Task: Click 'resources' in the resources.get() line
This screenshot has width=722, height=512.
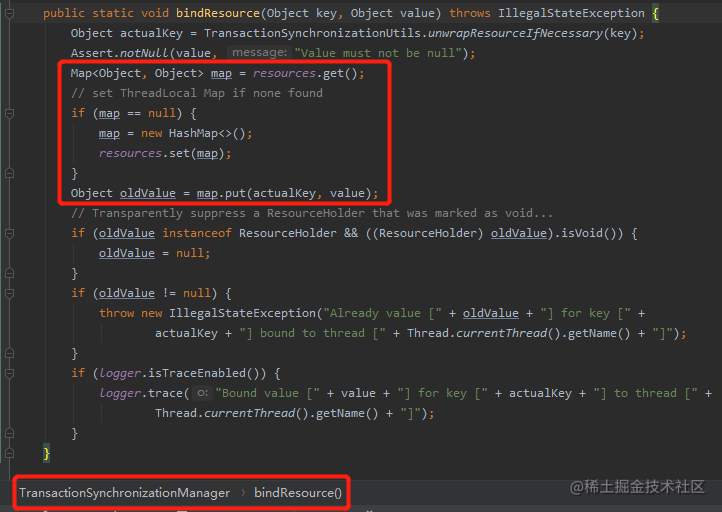Action: [284, 74]
